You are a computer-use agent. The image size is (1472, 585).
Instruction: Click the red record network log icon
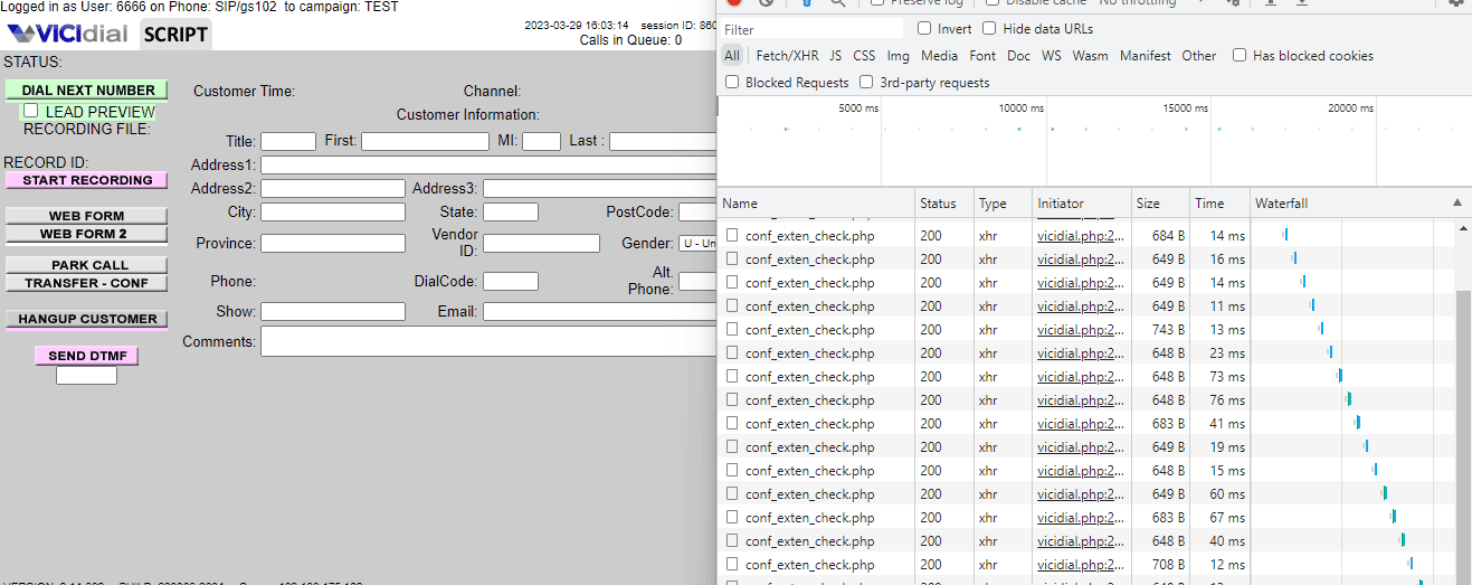coord(733,4)
